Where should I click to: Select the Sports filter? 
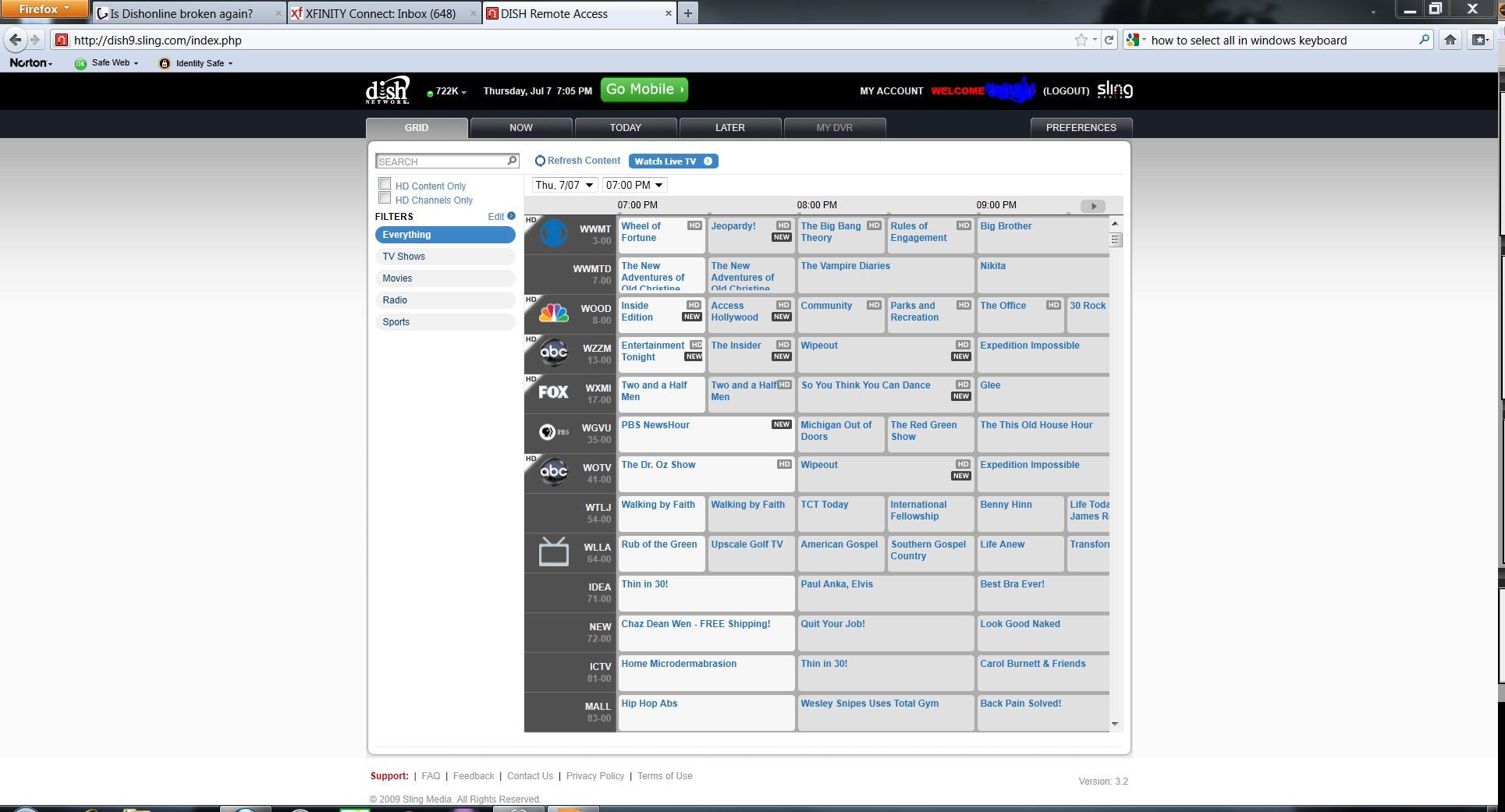click(x=445, y=322)
